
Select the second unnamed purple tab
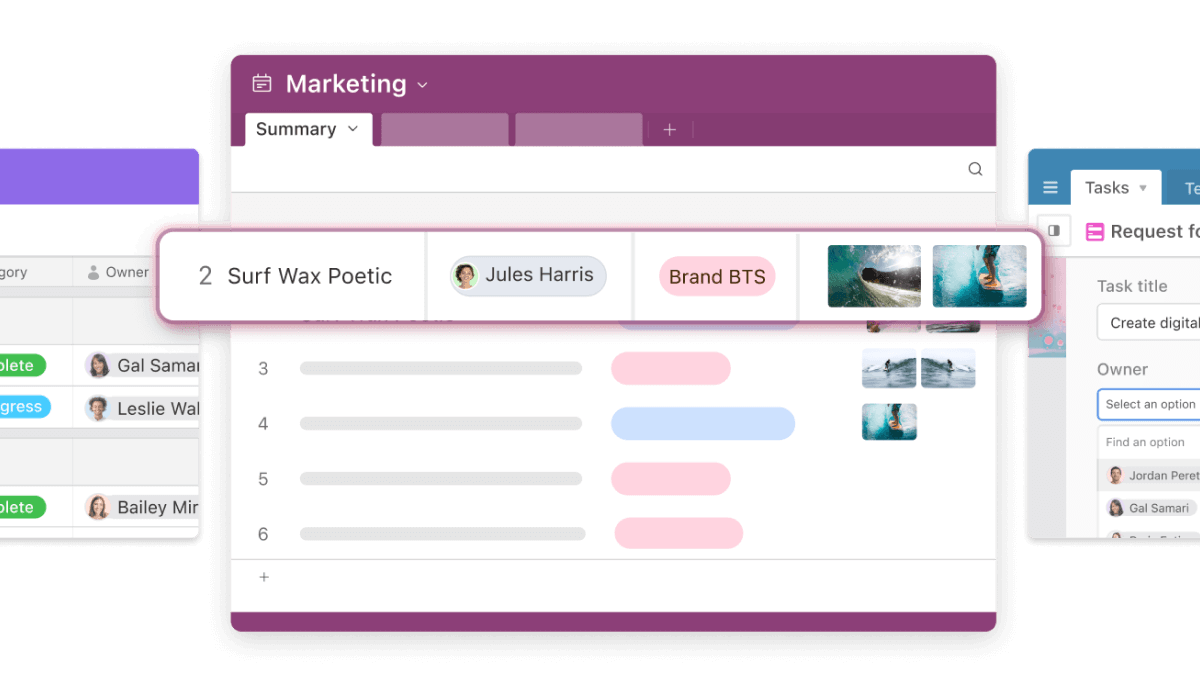point(579,129)
